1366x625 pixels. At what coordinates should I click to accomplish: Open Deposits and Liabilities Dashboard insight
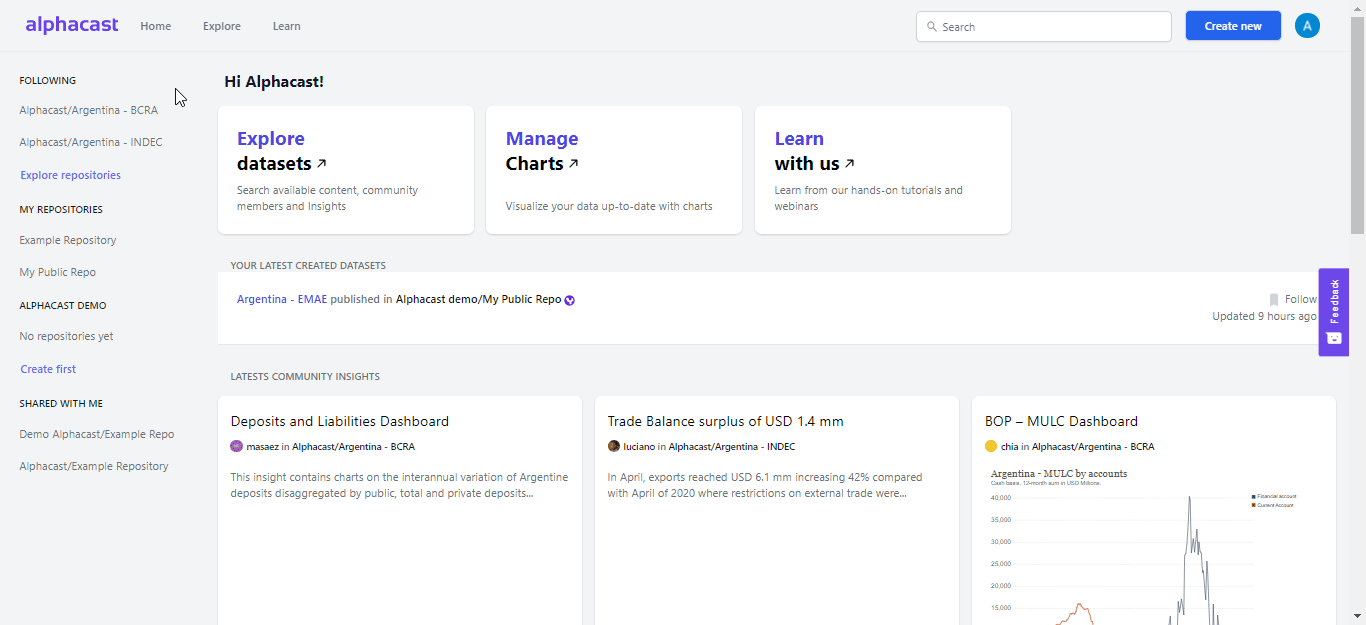pyautogui.click(x=340, y=421)
